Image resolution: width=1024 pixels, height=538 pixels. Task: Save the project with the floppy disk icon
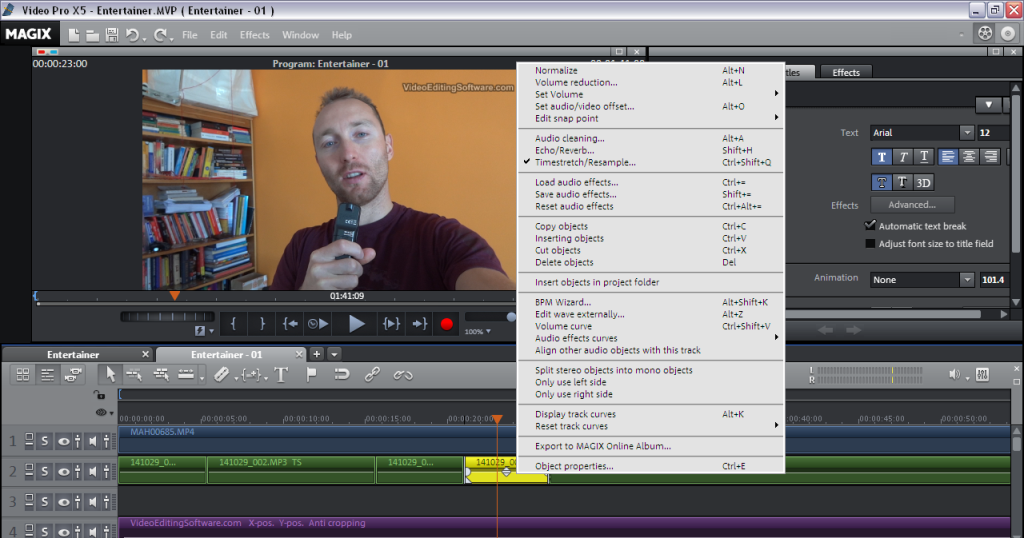(x=112, y=35)
